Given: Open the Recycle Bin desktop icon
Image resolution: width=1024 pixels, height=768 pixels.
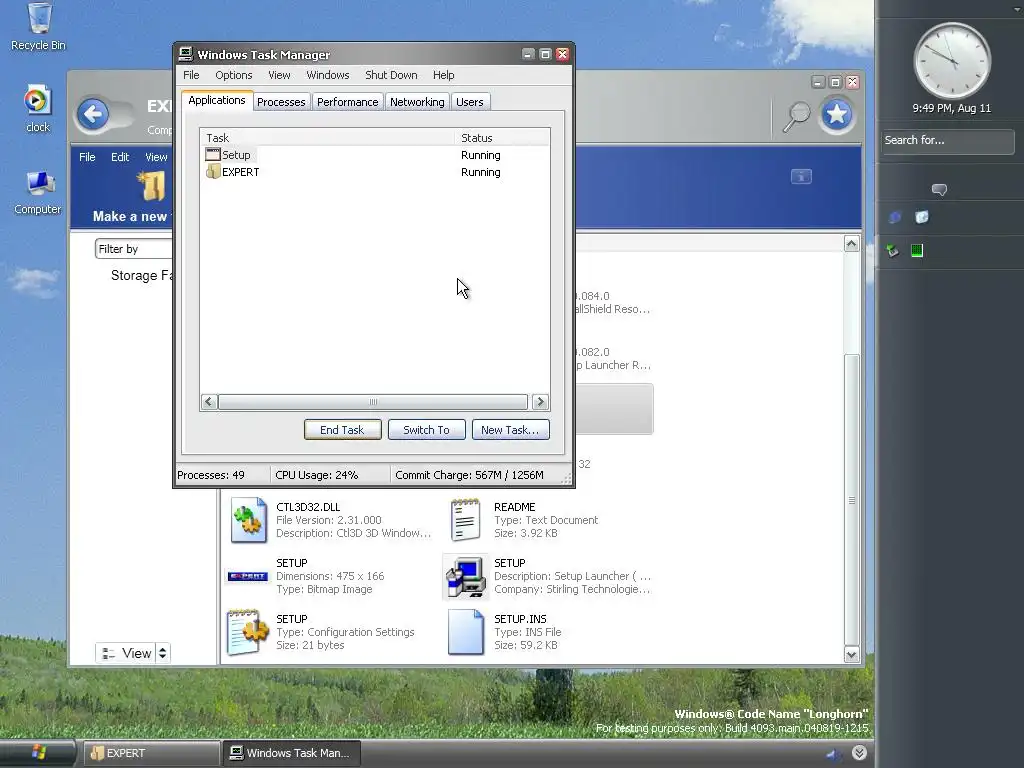Looking at the screenshot, I should (39, 26).
